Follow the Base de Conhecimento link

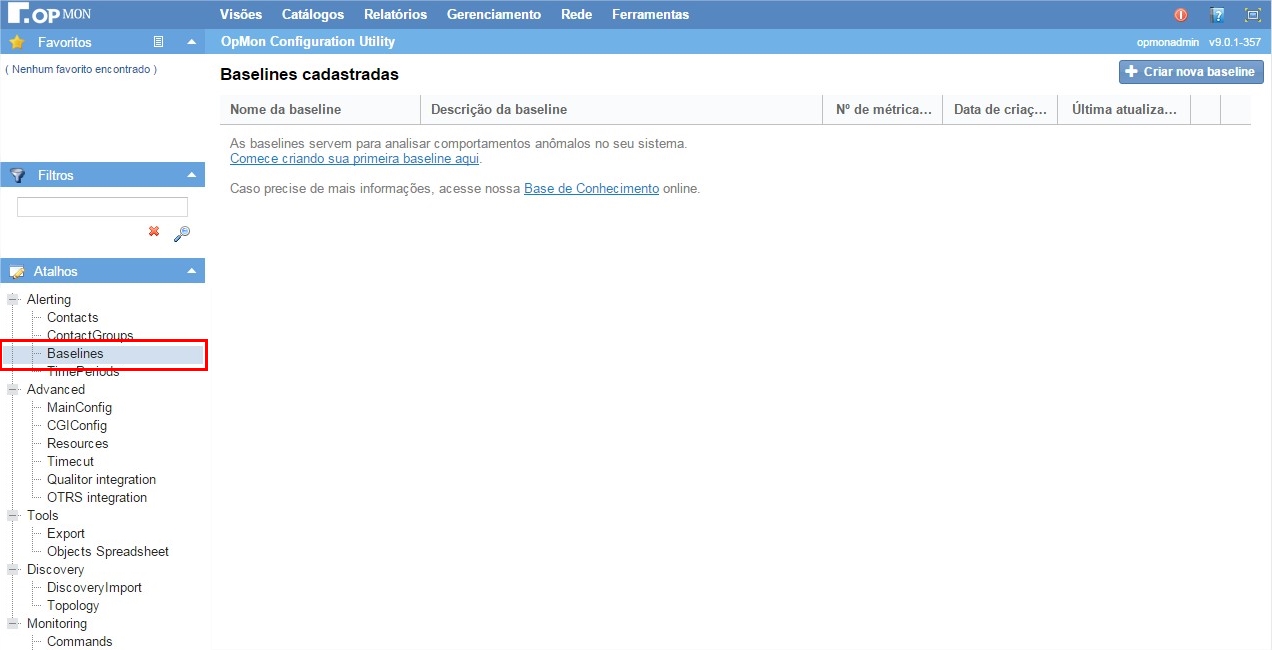pos(591,188)
